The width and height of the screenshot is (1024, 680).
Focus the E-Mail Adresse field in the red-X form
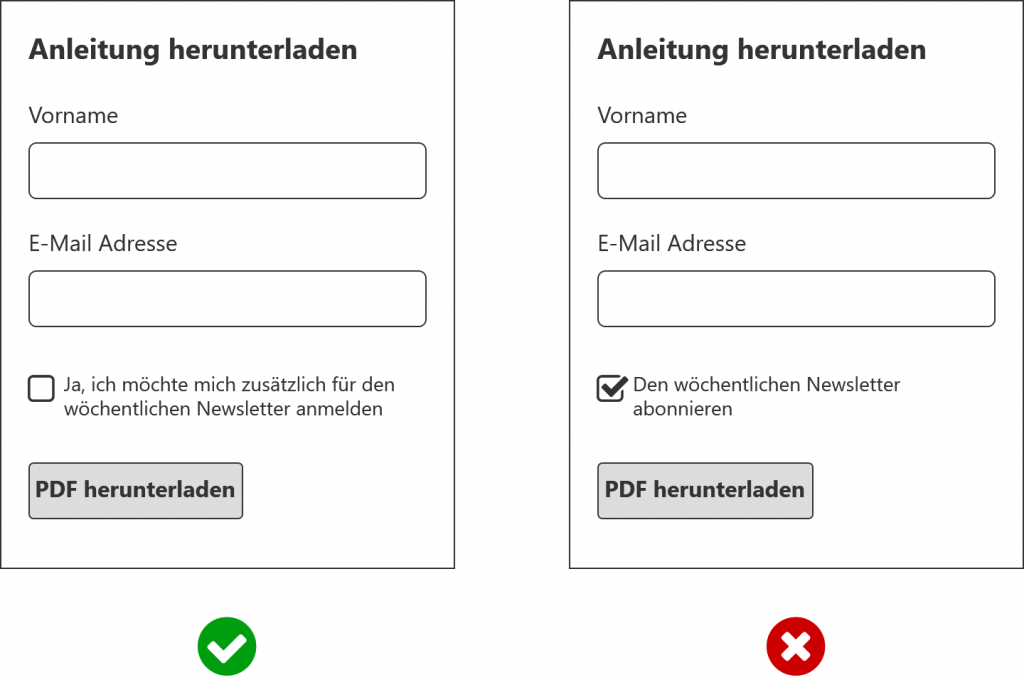[796, 299]
